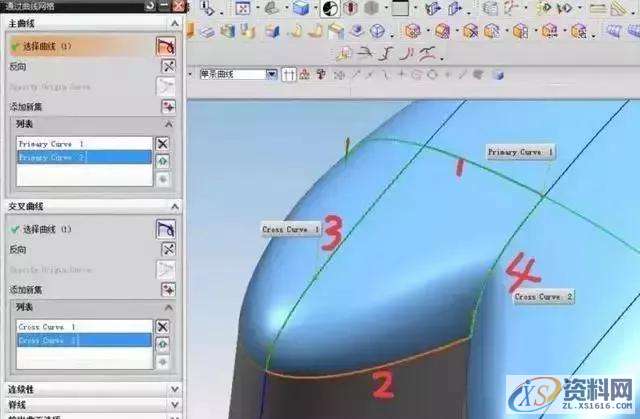Open the 单条曲线 curve rule dropdown

(271, 74)
